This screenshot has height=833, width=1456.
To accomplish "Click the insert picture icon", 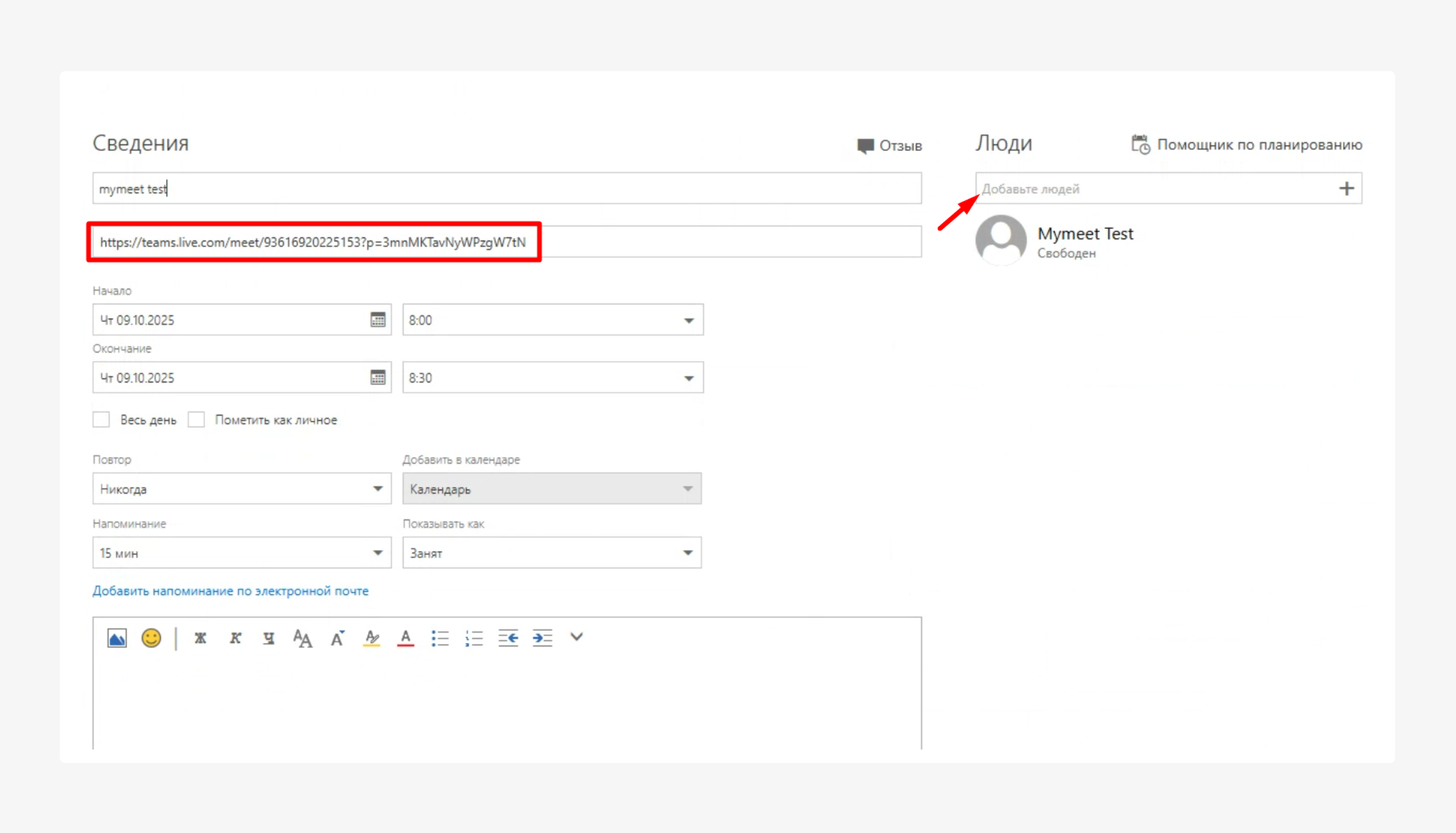I will coord(117,638).
